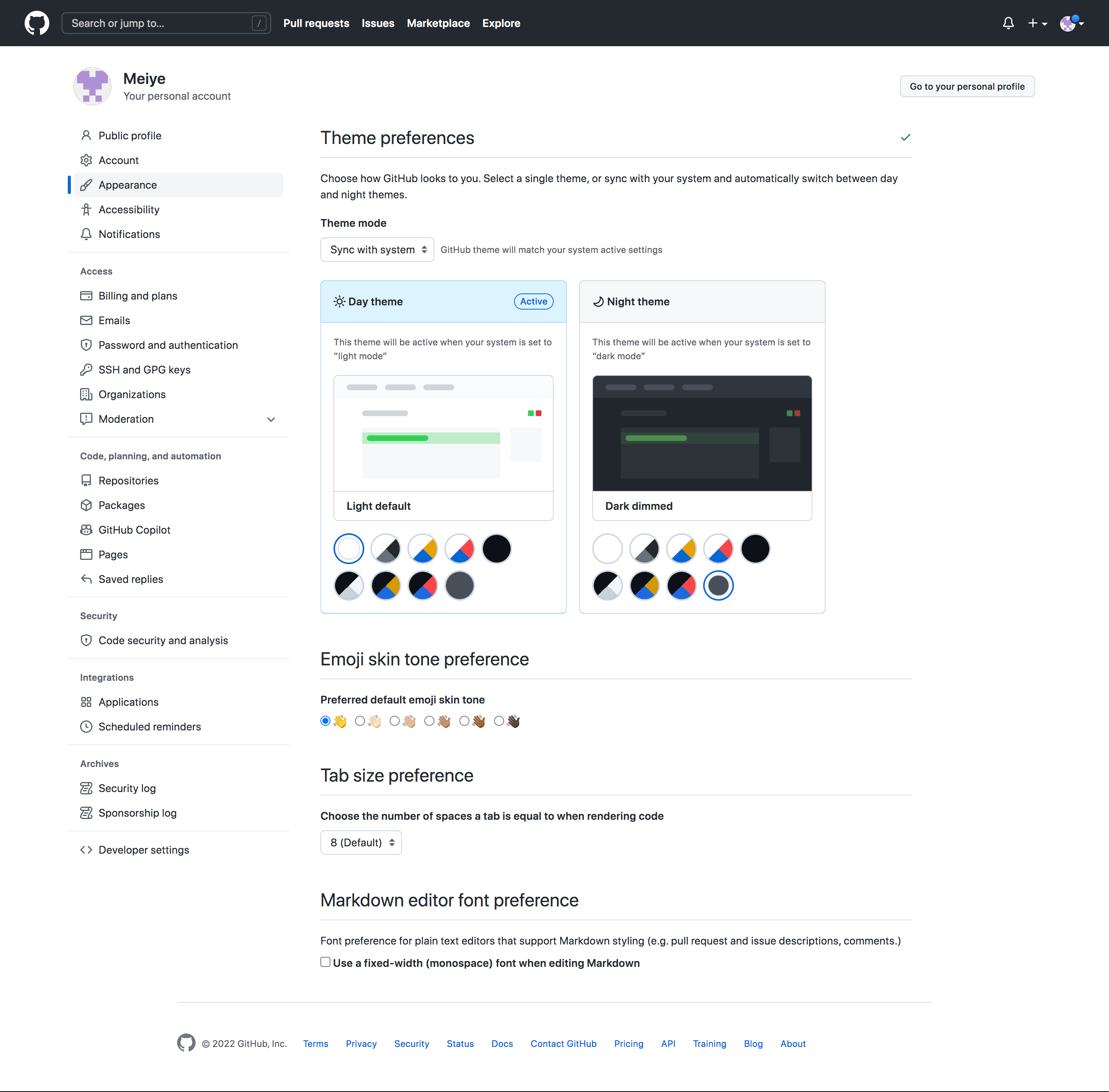This screenshot has width=1109, height=1092.
Task: Open the tab size 8 (Default) dropdown
Action: [361, 842]
